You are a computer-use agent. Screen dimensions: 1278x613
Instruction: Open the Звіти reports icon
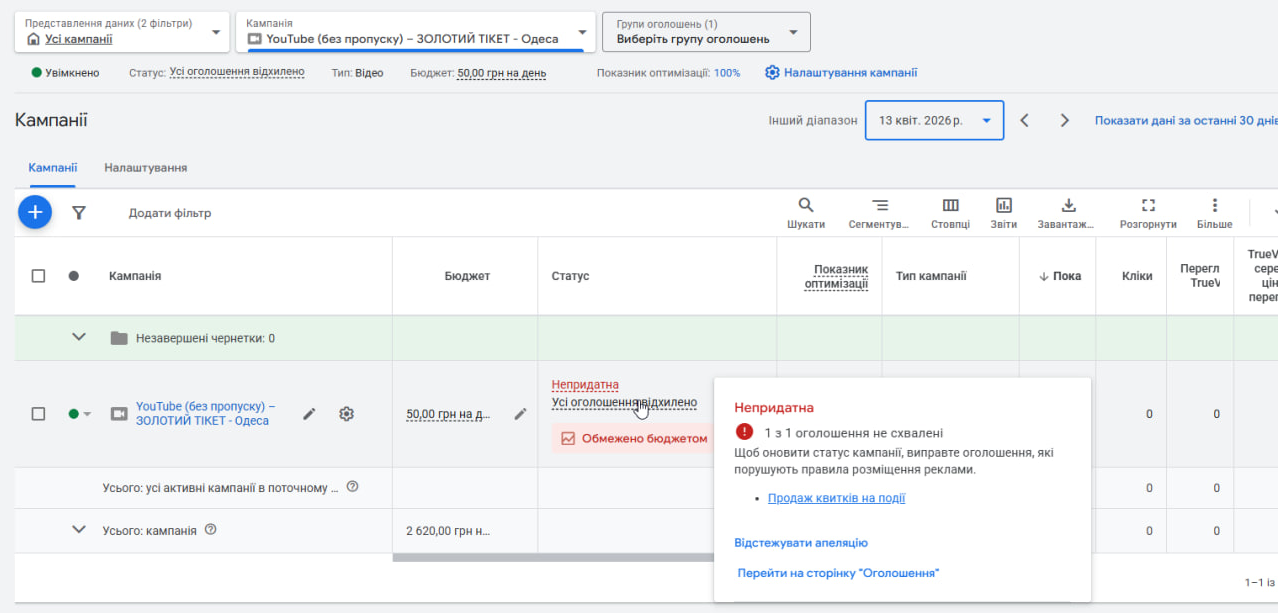1004,206
